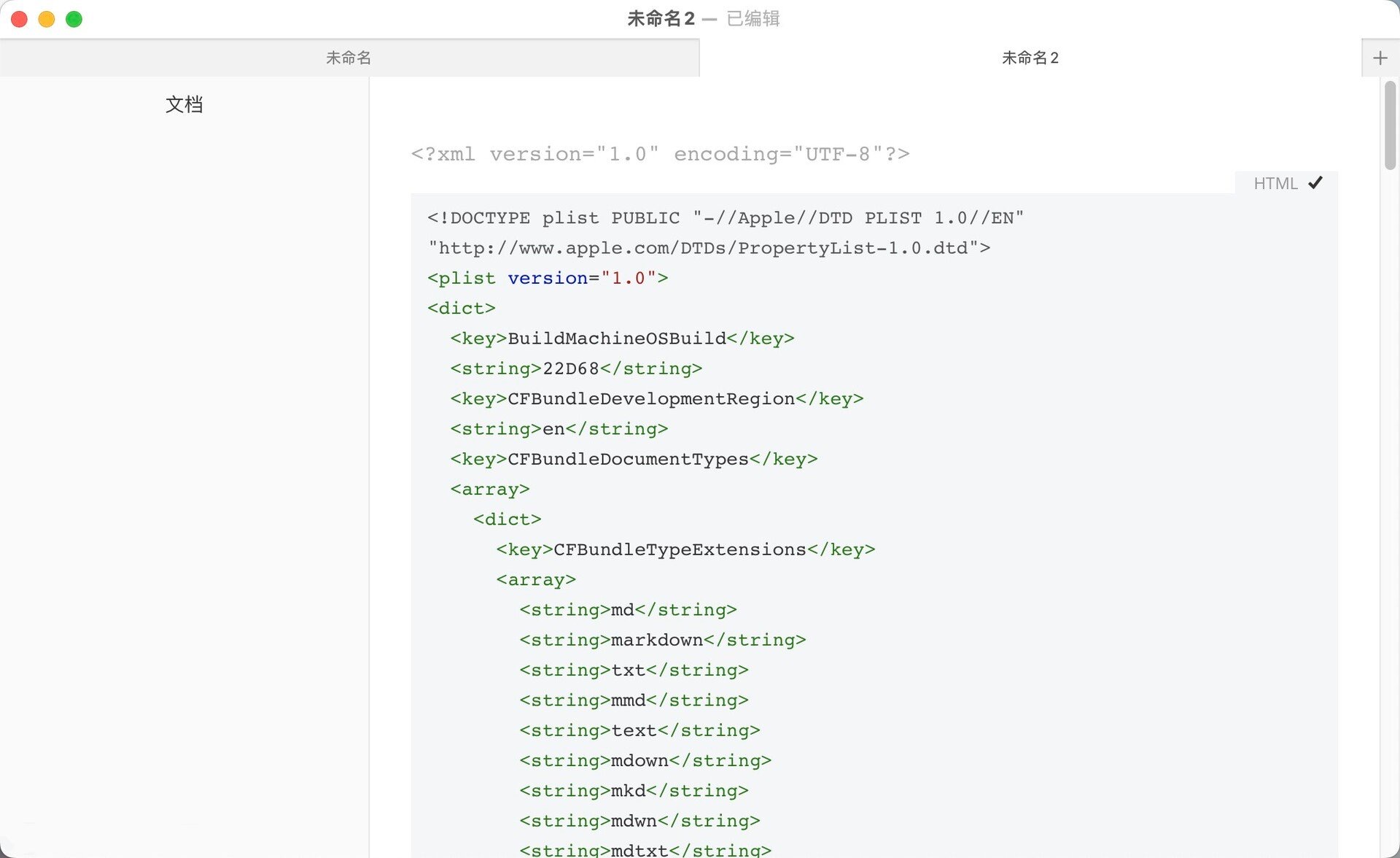Image resolution: width=1400 pixels, height=858 pixels.
Task: Click the DOCTYPE plist line
Action: tap(726, 218)
